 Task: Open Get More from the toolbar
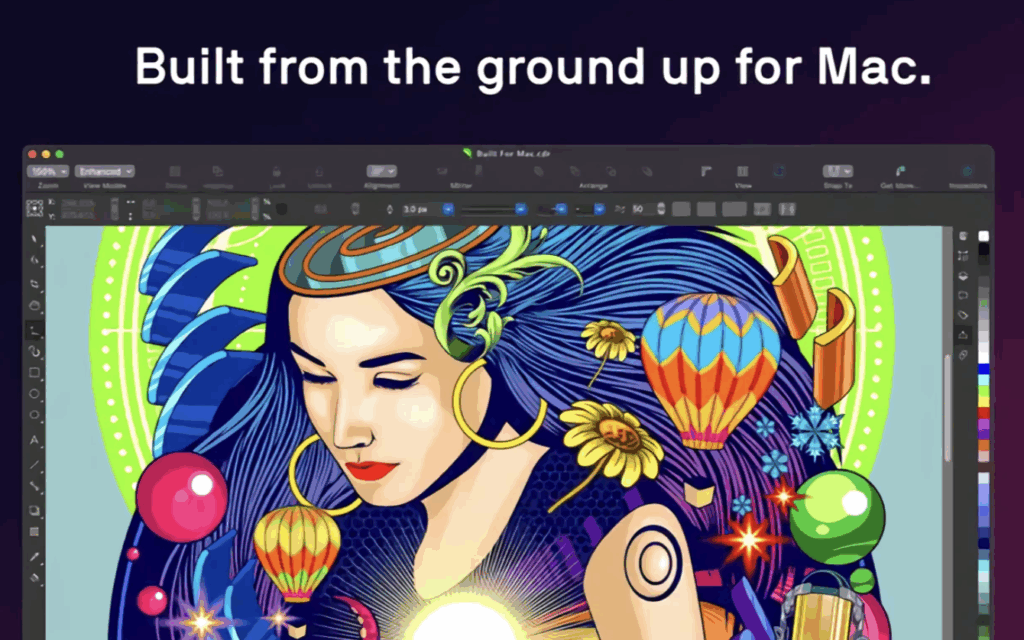tap(901, 171)
